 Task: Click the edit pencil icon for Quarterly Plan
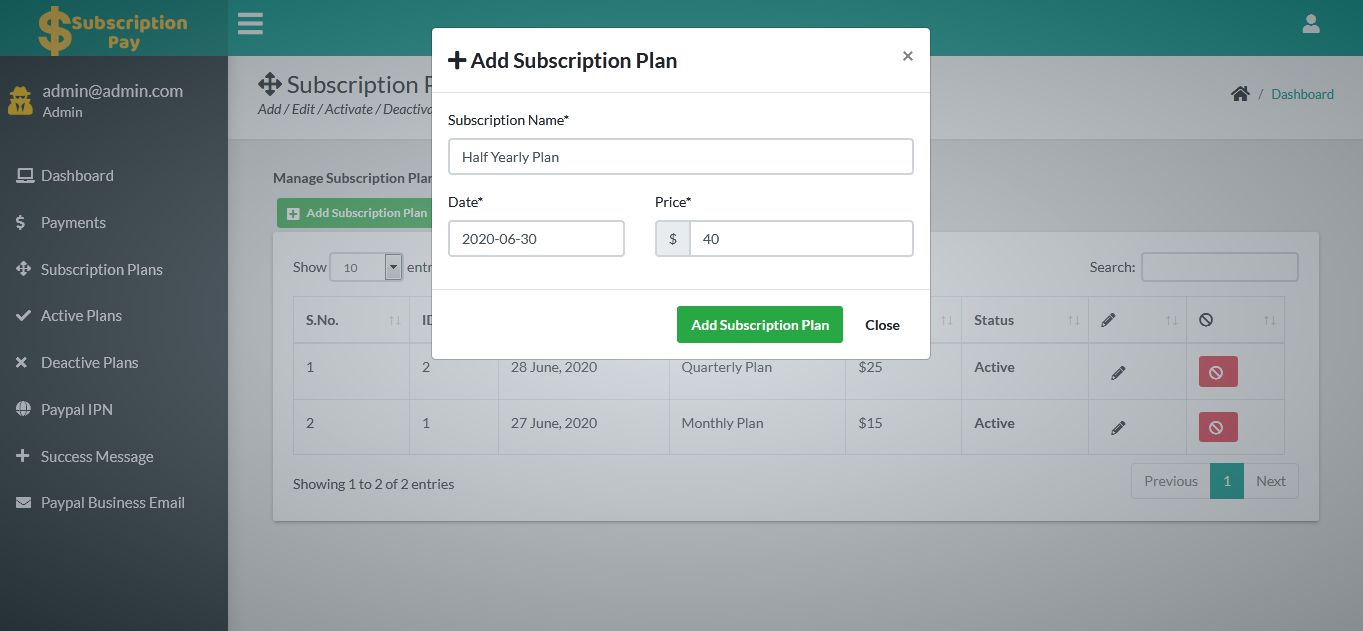click(x=1119, y=371)
